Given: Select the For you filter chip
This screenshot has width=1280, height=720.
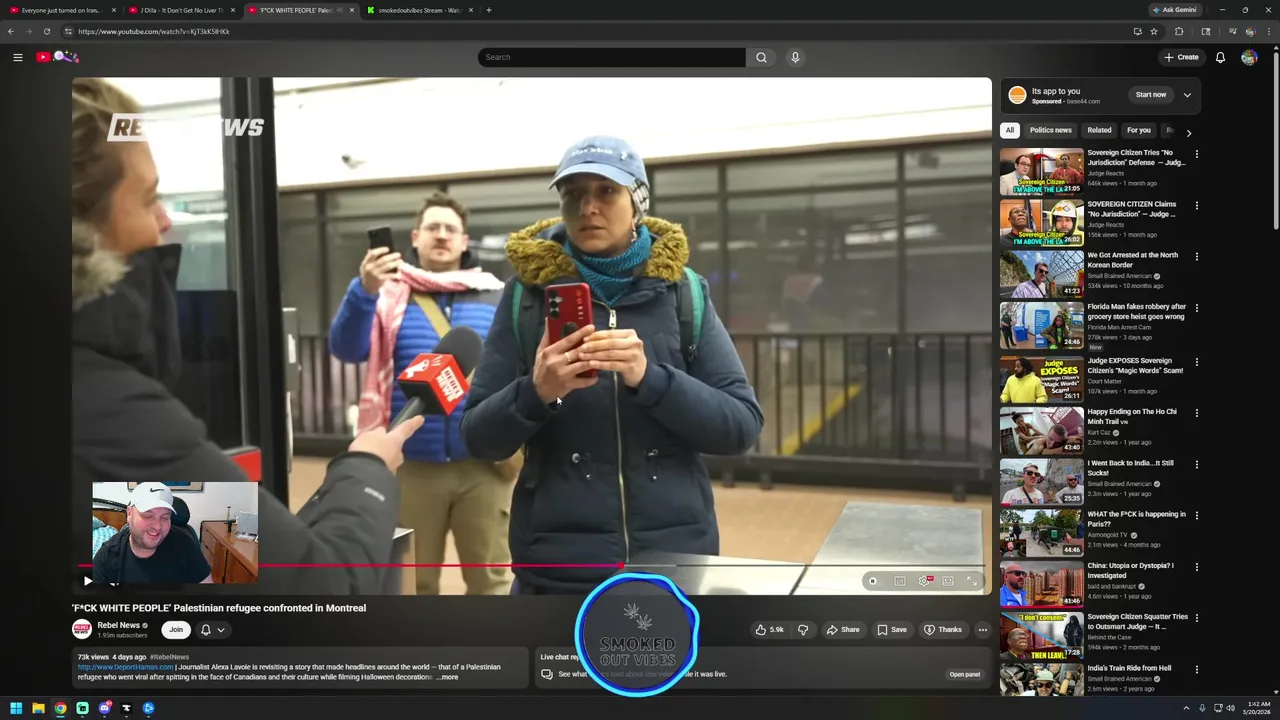Looking at the screenshot, I should [1138, 130].
